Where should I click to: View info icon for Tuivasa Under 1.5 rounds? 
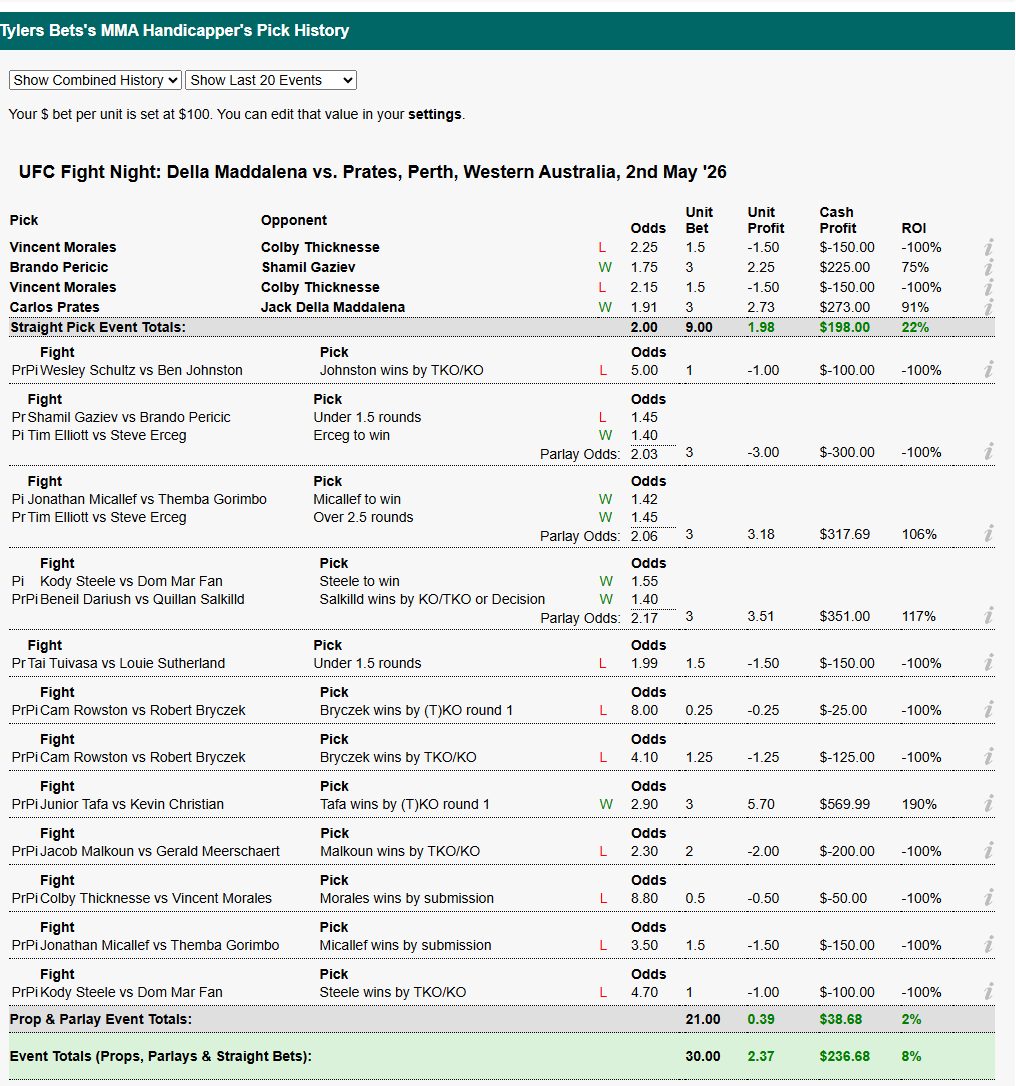(989, 663)
